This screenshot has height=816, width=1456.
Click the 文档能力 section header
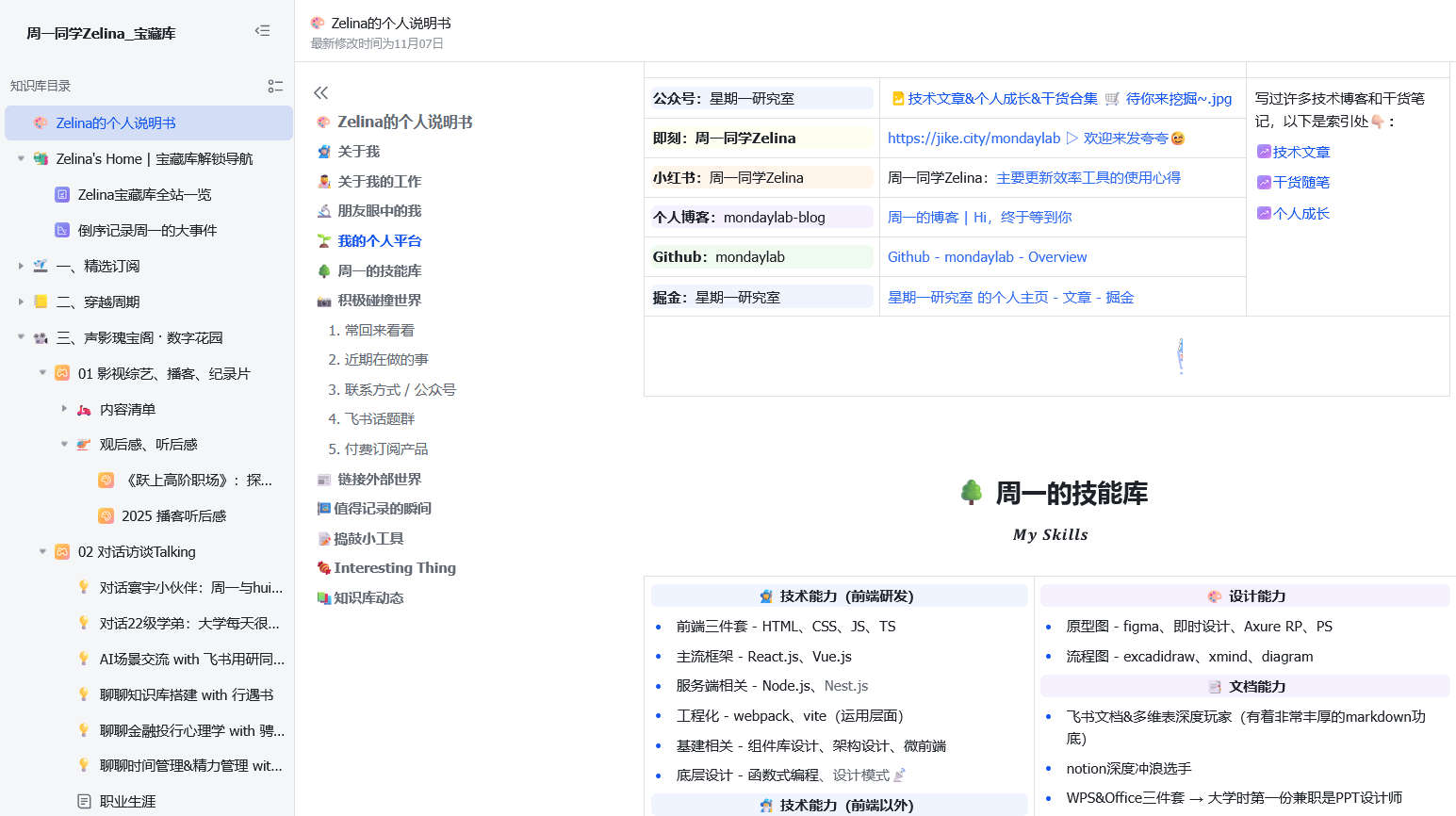(x=1245, y=687)
